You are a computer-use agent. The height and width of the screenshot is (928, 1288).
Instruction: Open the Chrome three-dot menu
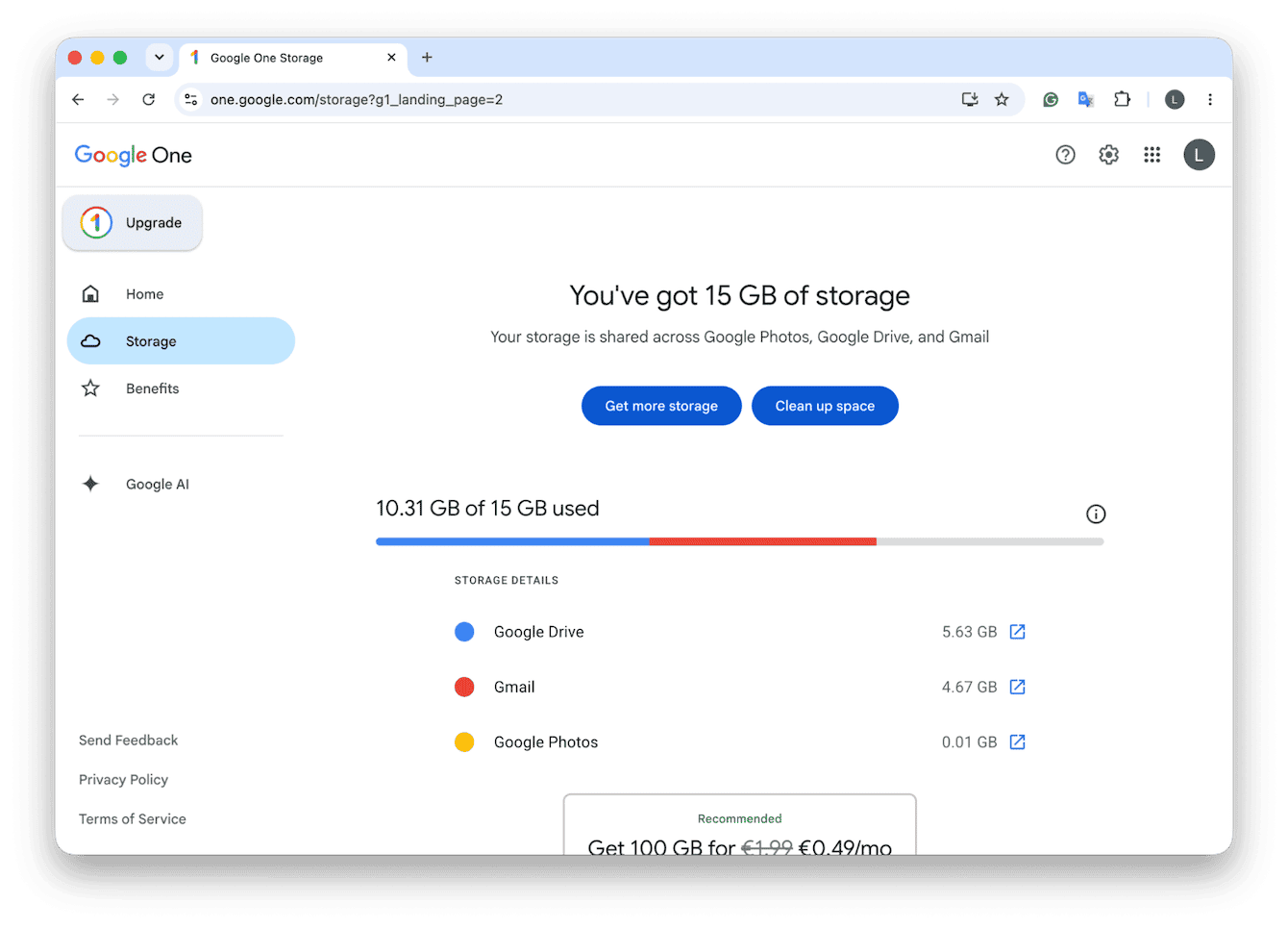pyautogui.click(x=1210, y=99)
